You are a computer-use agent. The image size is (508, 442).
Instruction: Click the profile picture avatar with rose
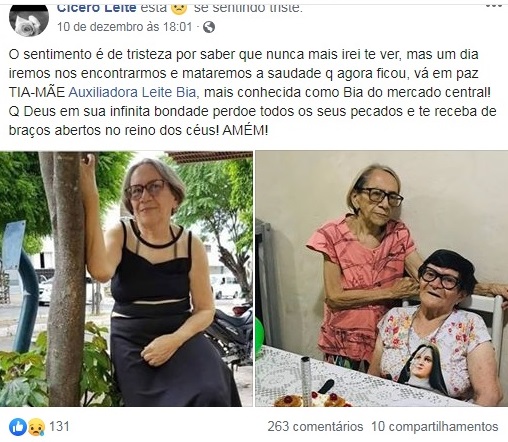(29, 20)
